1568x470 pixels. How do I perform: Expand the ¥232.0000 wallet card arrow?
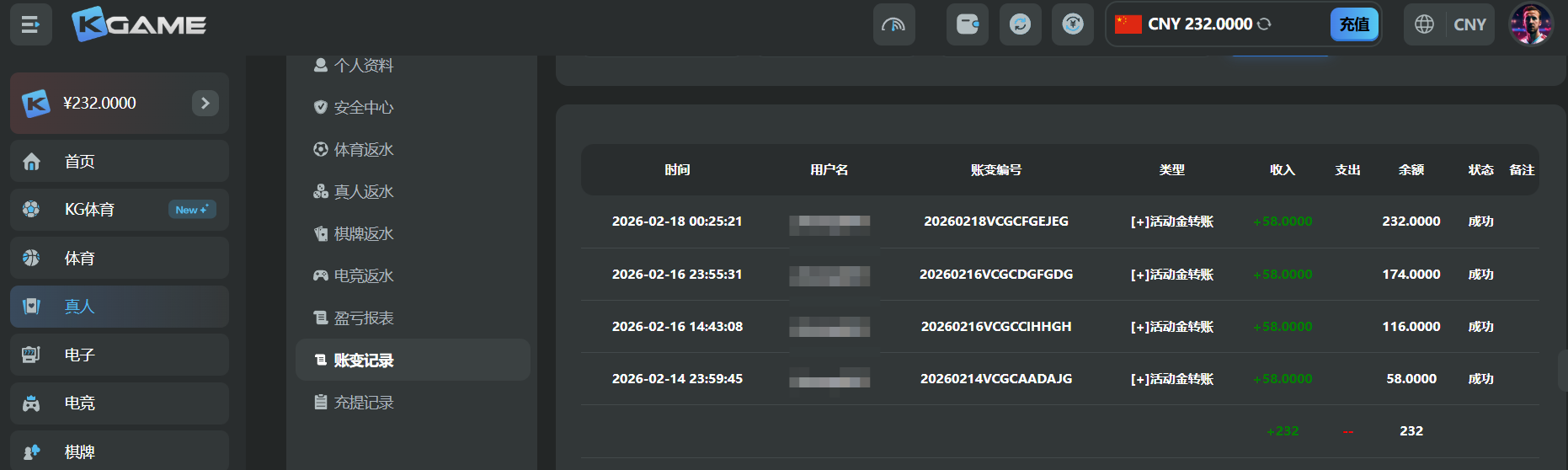(x=205, y=103)
